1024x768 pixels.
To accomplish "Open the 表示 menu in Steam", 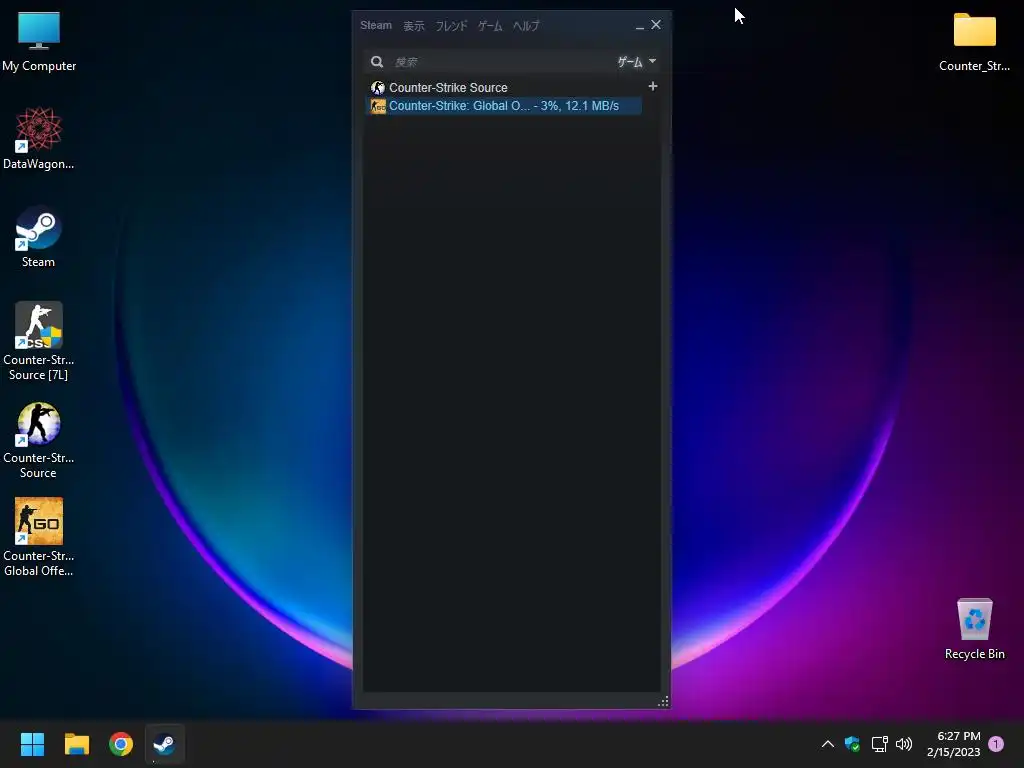I will pos(413,25).
